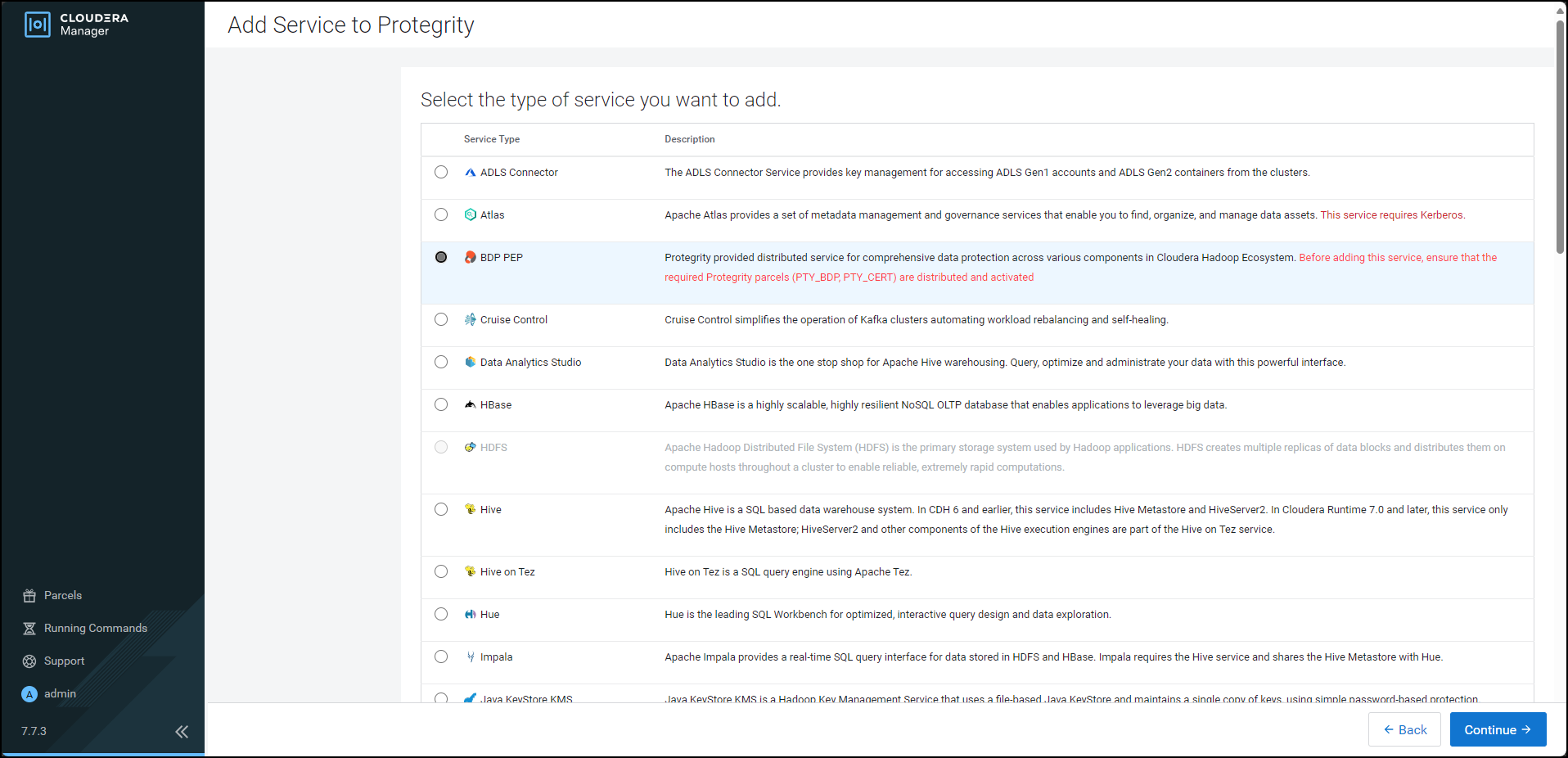The height and width of the screenshot is (758, 1568).
Task: Select the Hive on Tez radio button
Action: (x=441, y=571)
